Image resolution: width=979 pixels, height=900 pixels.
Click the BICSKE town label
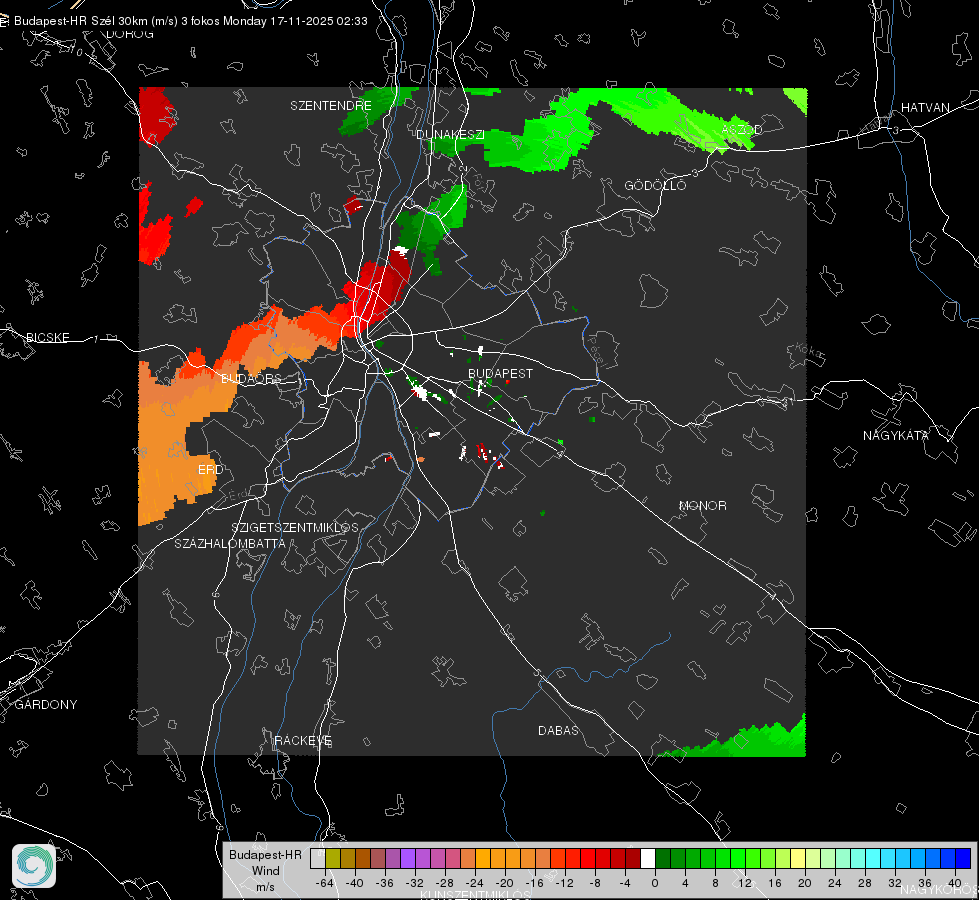click(47, 337)
